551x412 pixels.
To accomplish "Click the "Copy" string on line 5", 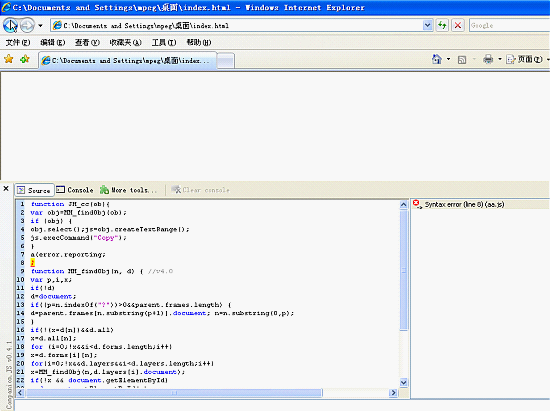I will pyautogui.click(x=106, y=238).
